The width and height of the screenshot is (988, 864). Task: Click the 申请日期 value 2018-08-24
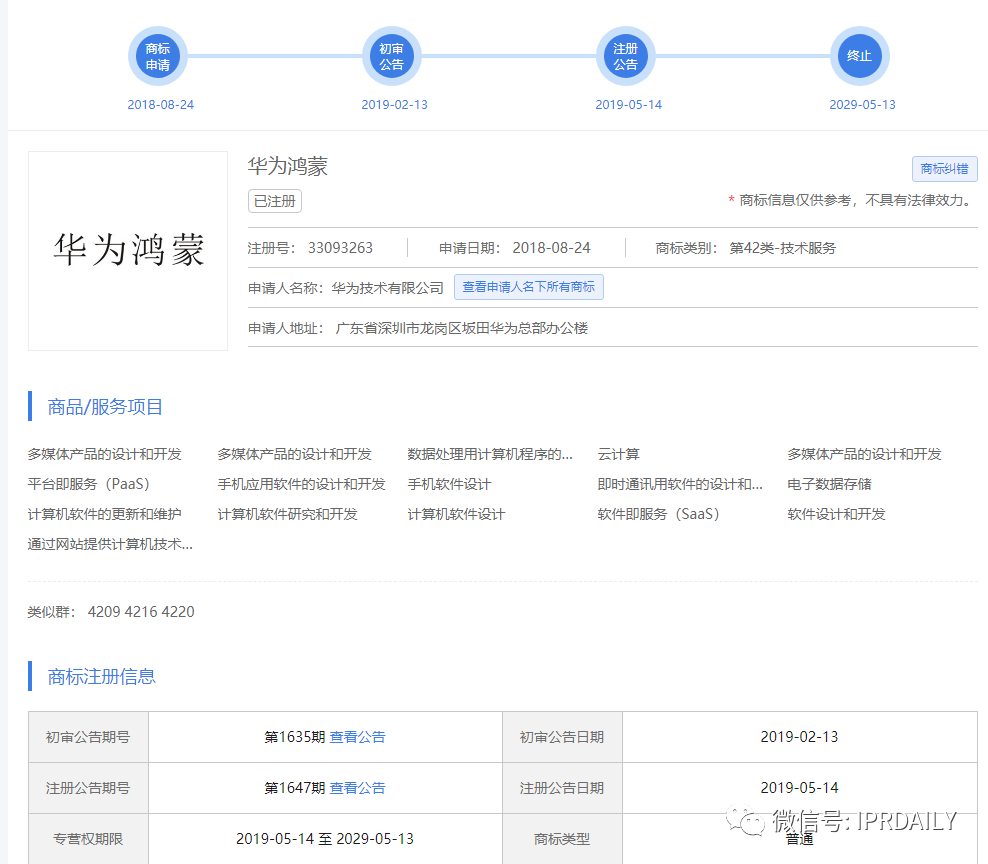coord(551,248)
